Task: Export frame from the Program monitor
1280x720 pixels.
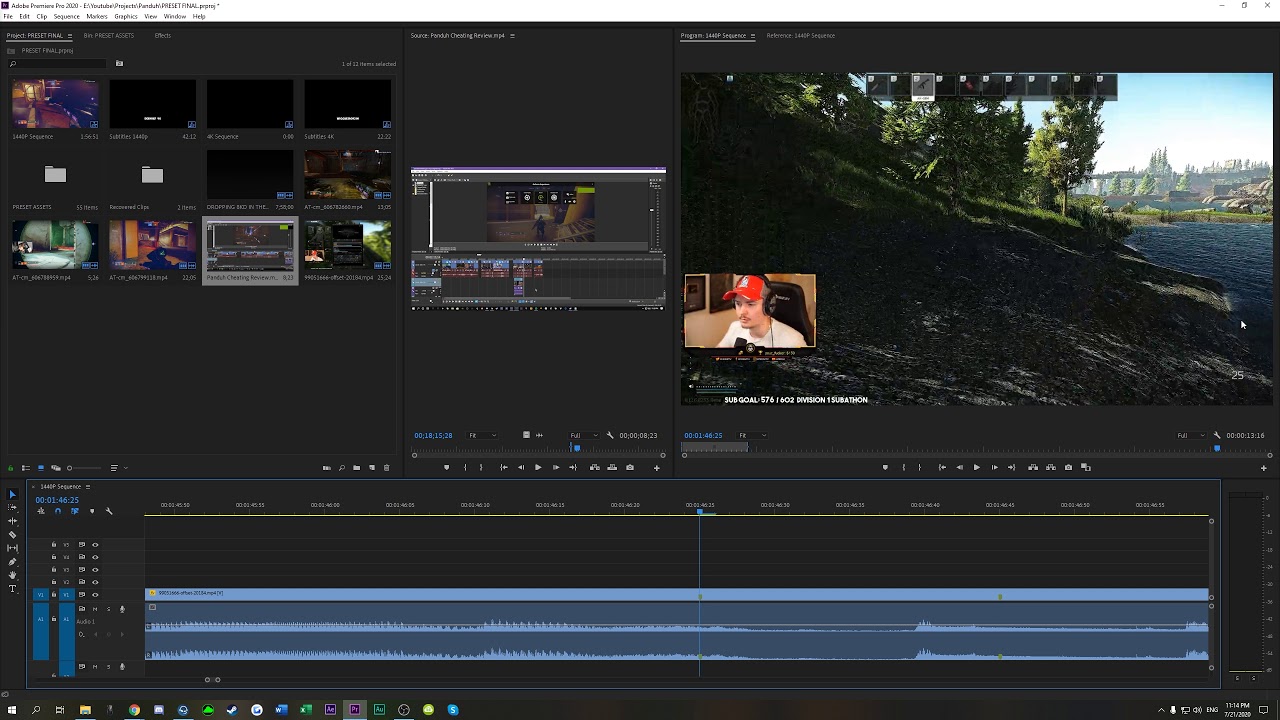Action: point(1068,467)
